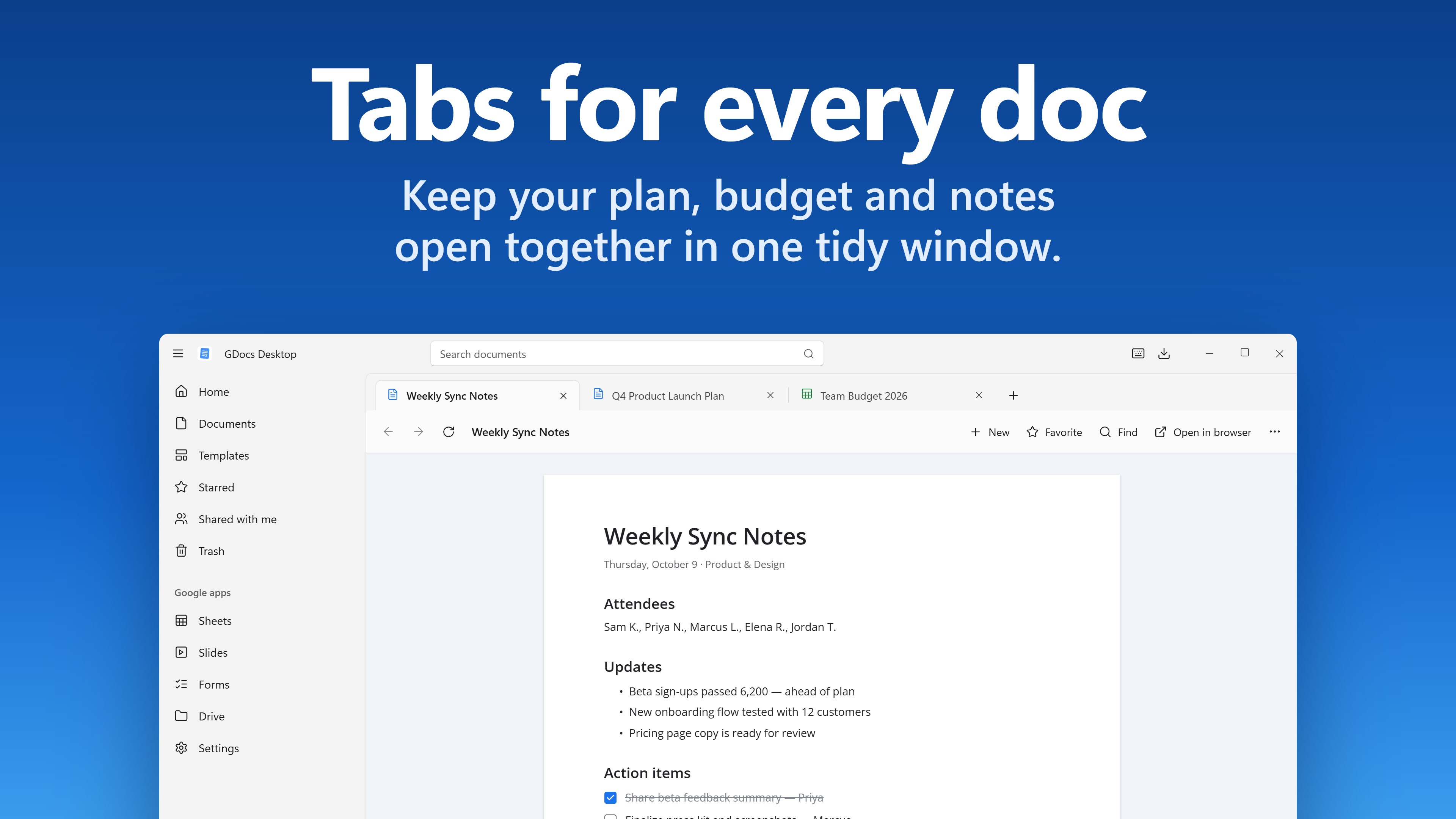Screen dimensions: 1456x819
Task: Click 'Beta sign-ups passed 6,200' bullet
Action: tap(742, 691)
